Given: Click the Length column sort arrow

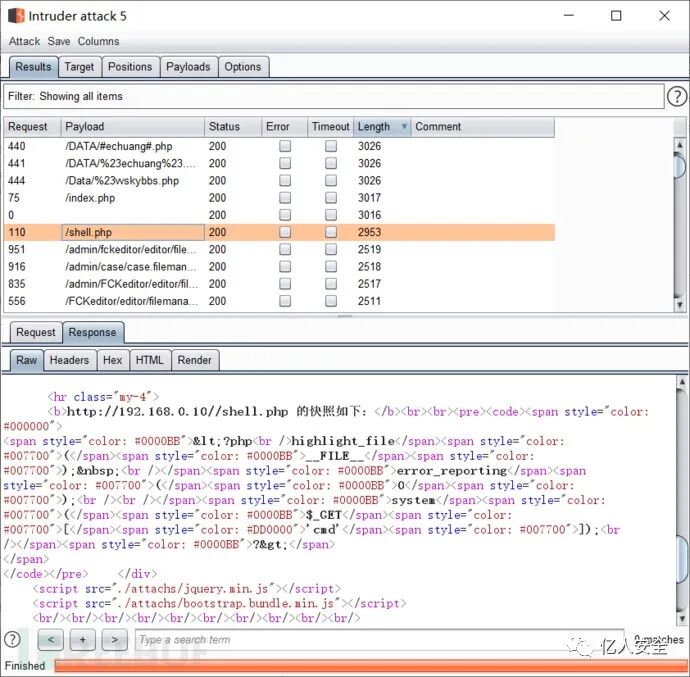Looking at the screenshot, I should pyautogui.click(x=404, y=127).
